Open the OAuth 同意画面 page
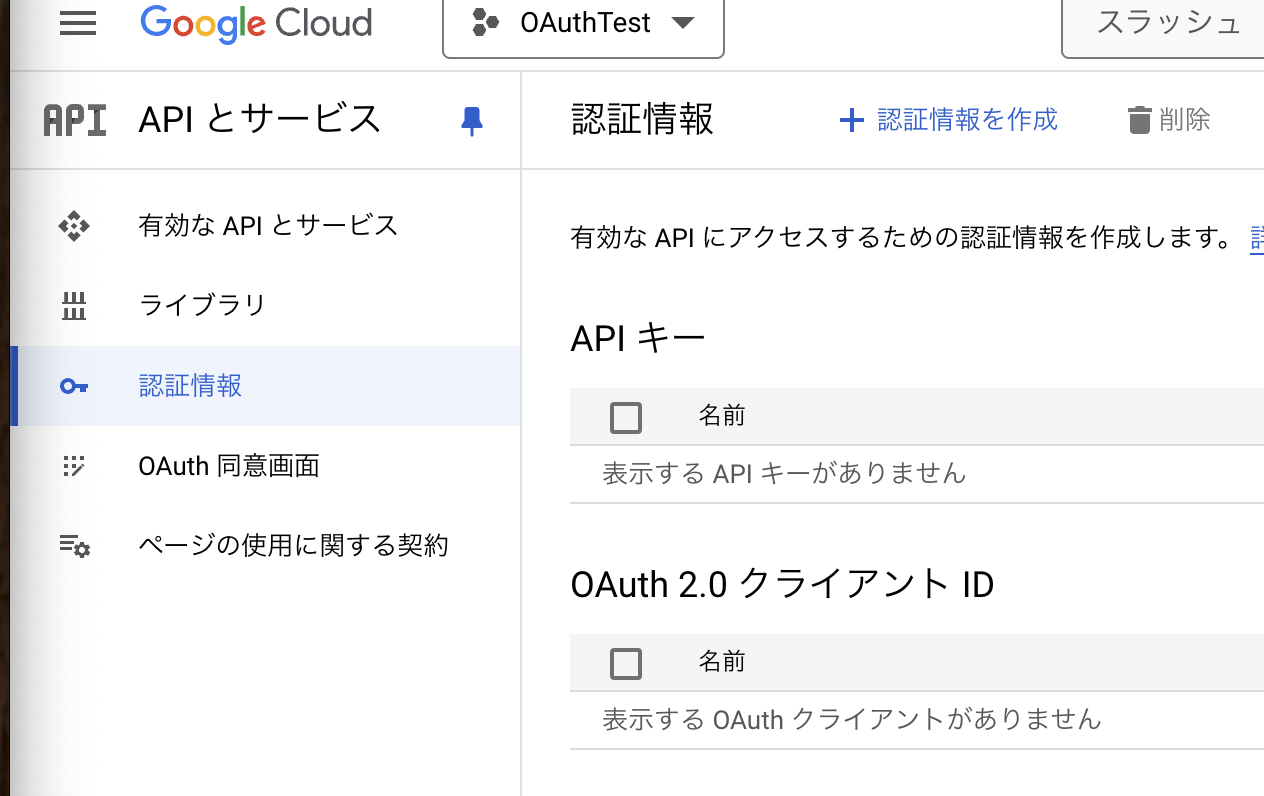 (x=228, y=466)
